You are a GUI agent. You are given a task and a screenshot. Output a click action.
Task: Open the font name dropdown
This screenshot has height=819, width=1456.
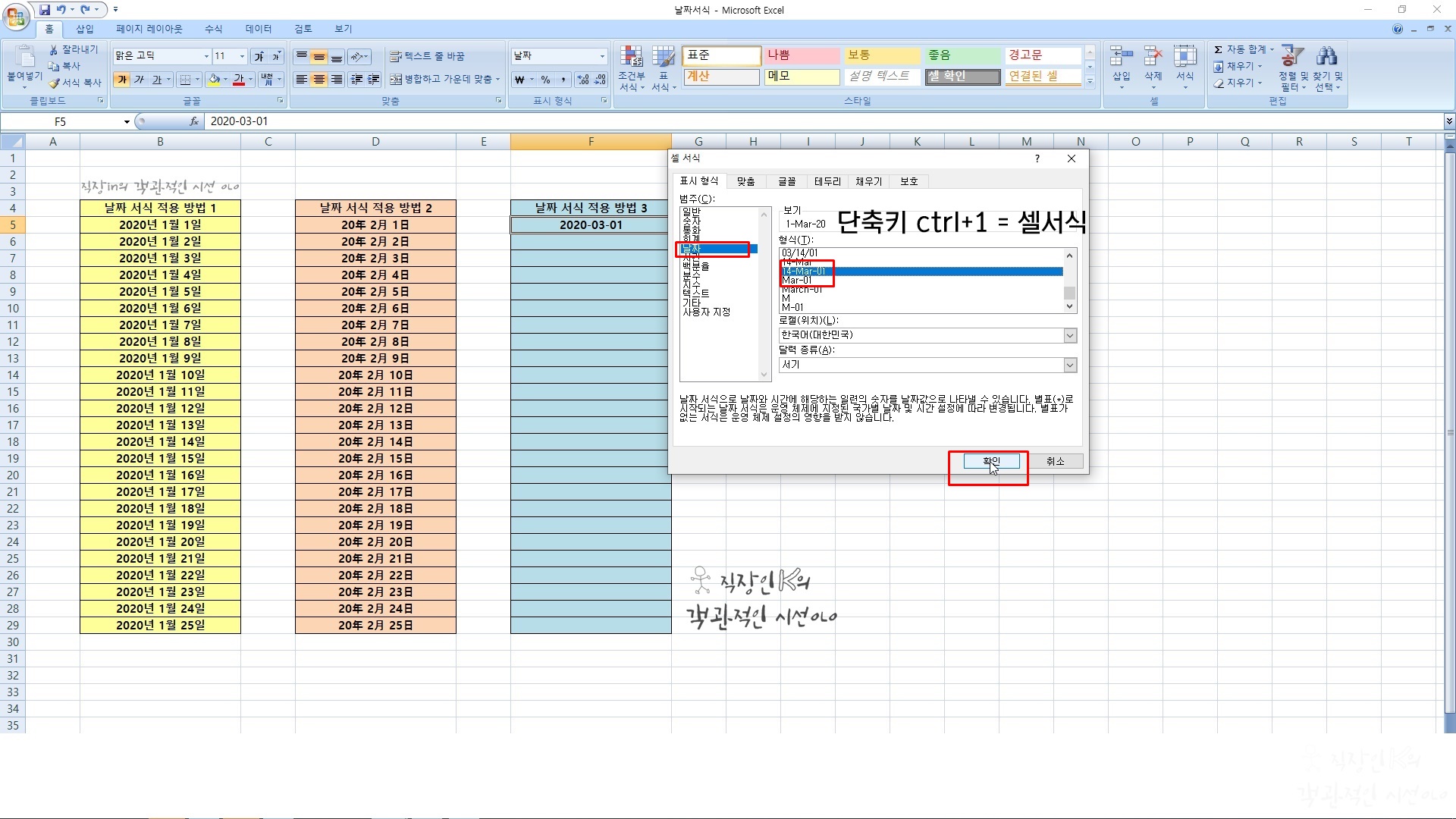[206, 57]
